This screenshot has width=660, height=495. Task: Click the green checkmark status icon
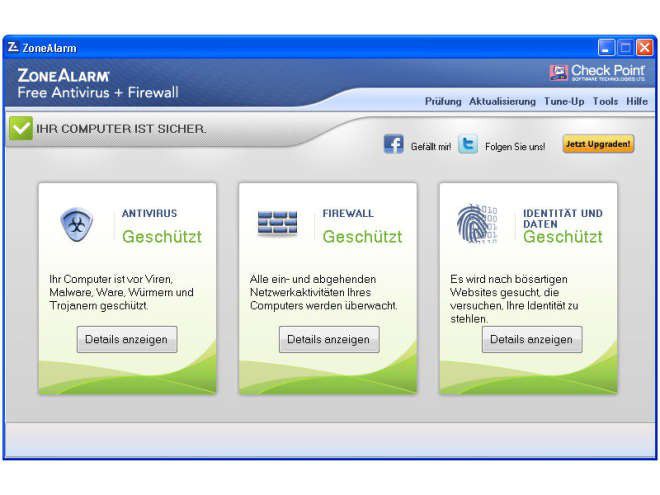(x=21, y=128)
